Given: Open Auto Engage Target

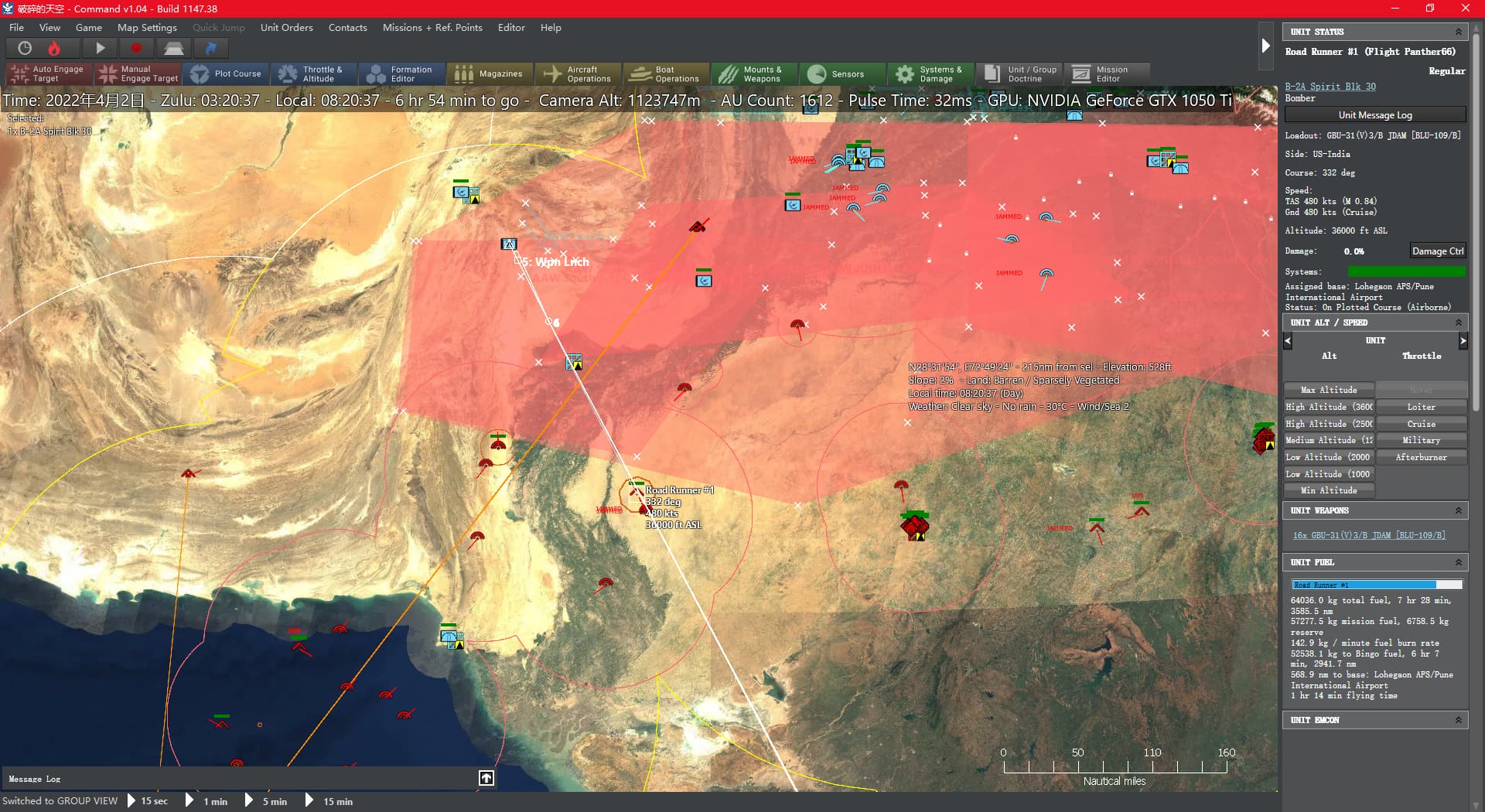Looking at the screenshot, I should [49, 73].
